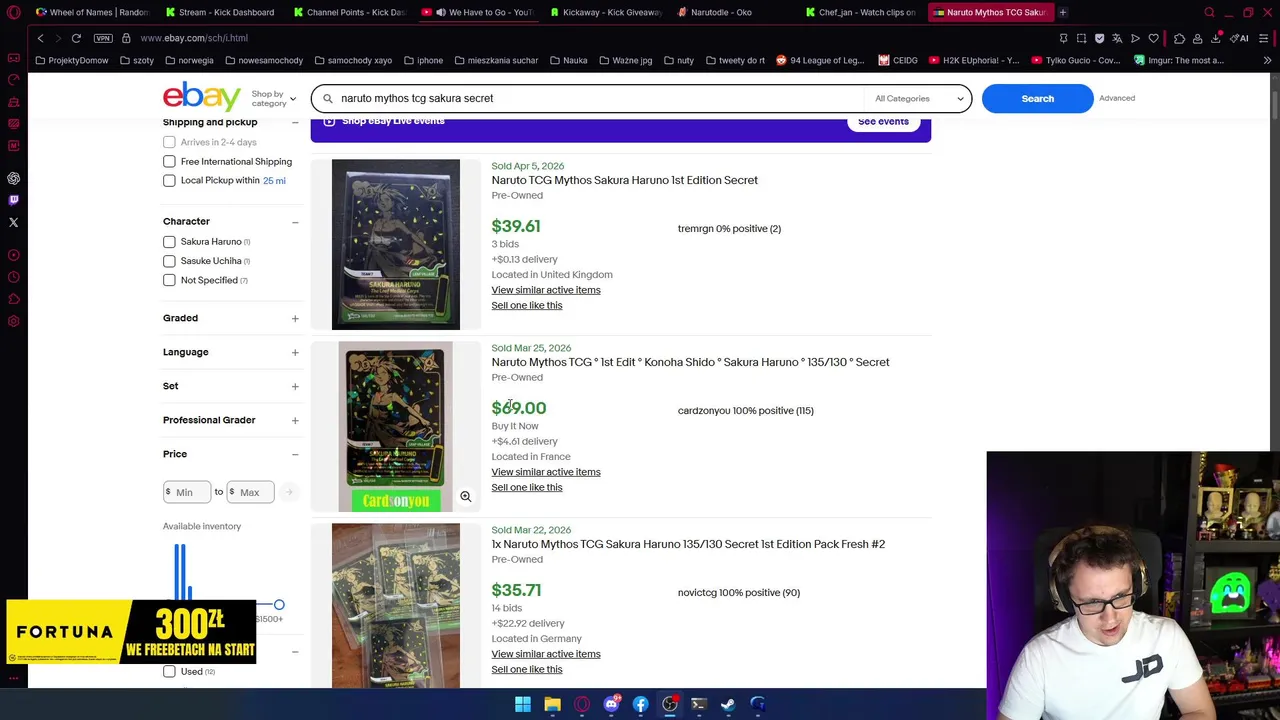
Task: Open Twitch in the Opera sidebar
Action: (13, 200)
